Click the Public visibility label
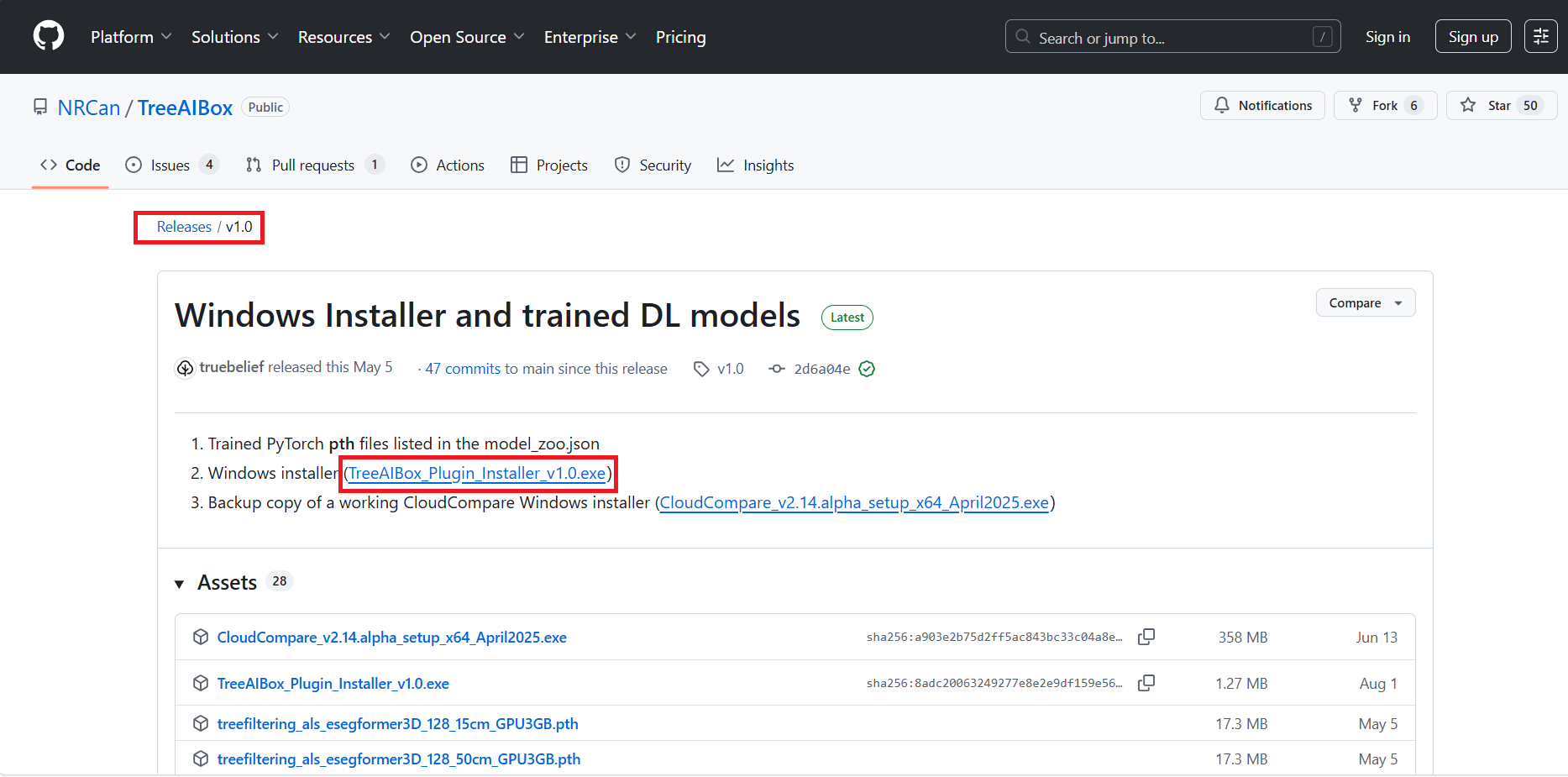The width and height of the screenshot is (1568, 777). (x=265, y=107)
